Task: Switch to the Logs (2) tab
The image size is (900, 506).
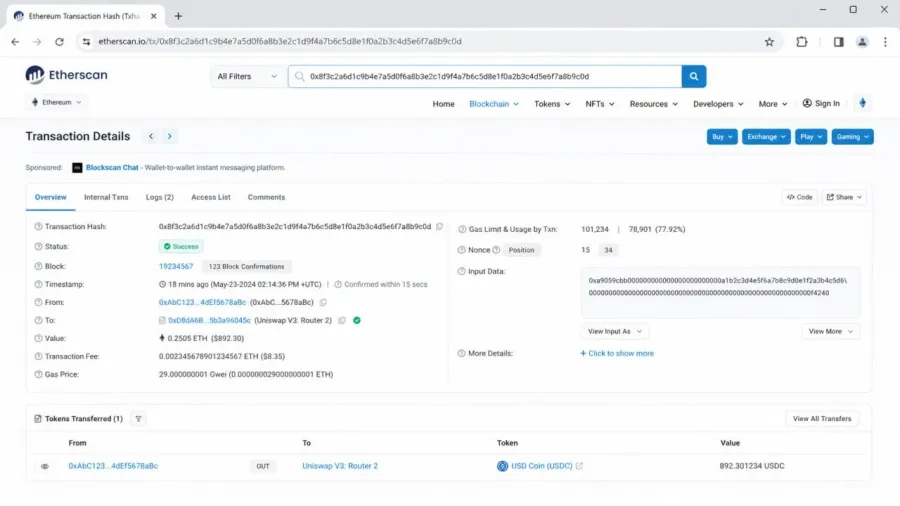Action: [x=160, y=197]
